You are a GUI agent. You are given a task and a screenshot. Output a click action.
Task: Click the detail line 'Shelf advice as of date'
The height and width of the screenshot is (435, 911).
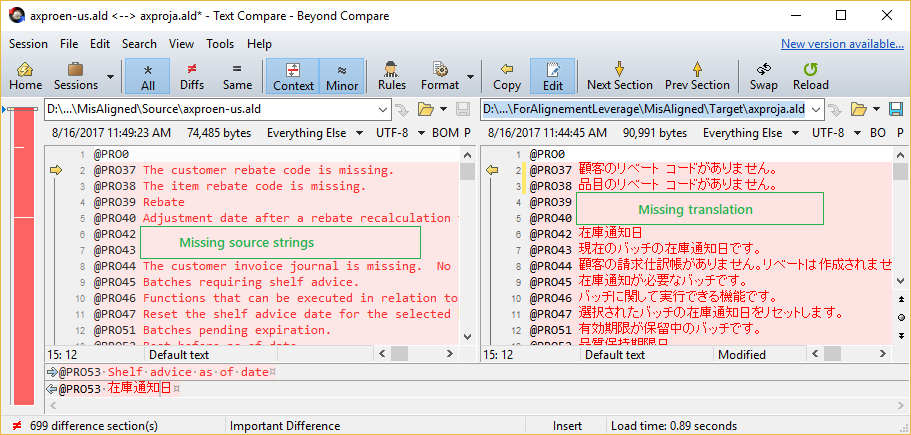188,372
